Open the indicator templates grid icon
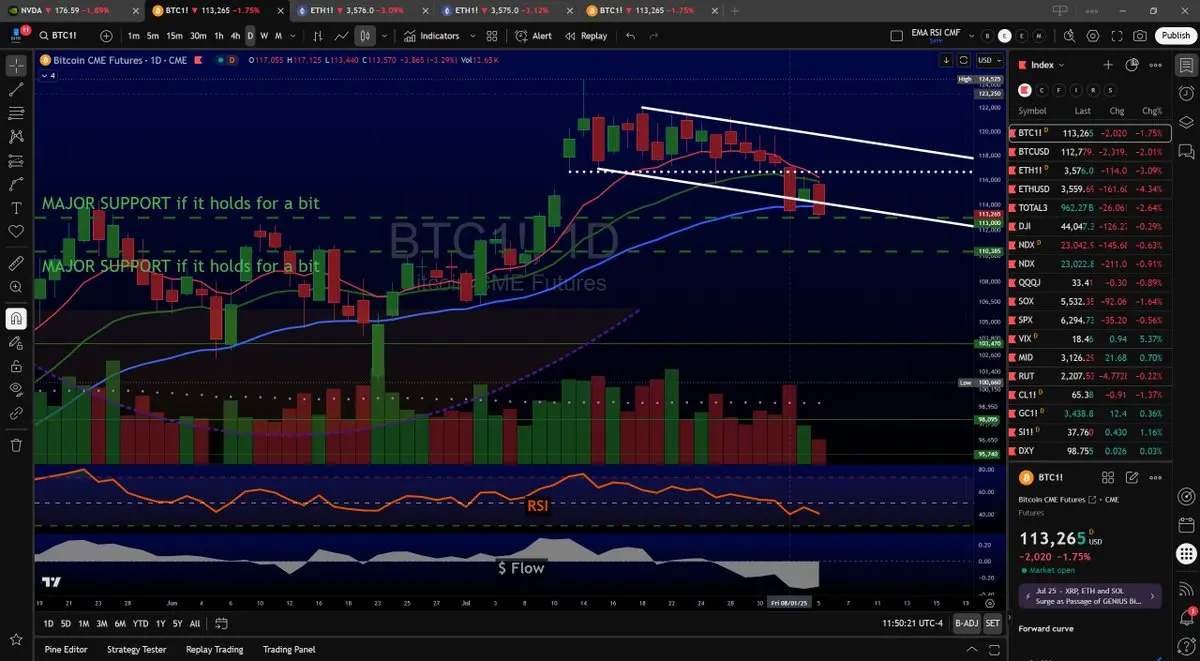Image resolution: width=1200 pixels, height=661 pixels. [491, 35]
